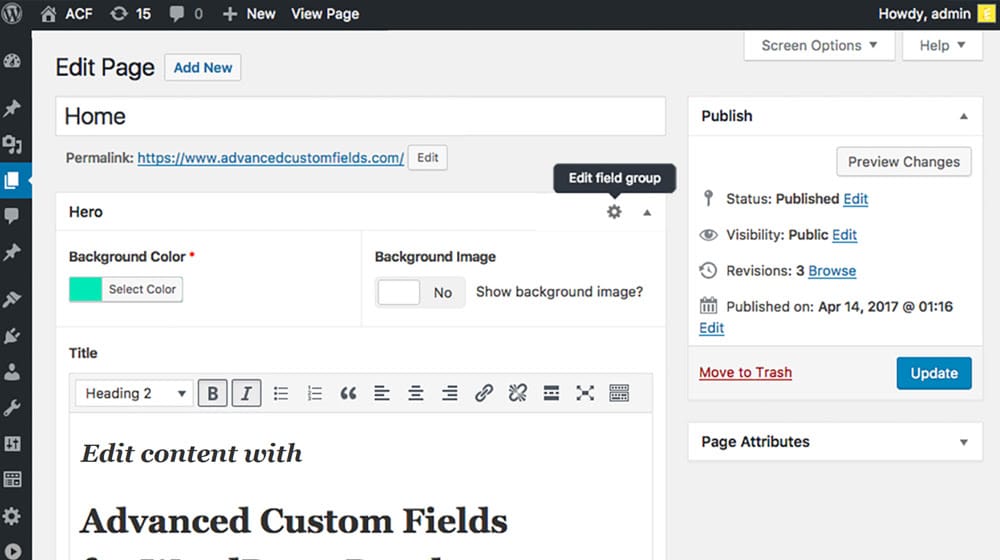
Task: Toggle the toolbar kitchen sink icon
Action: [x=619, y=393]
